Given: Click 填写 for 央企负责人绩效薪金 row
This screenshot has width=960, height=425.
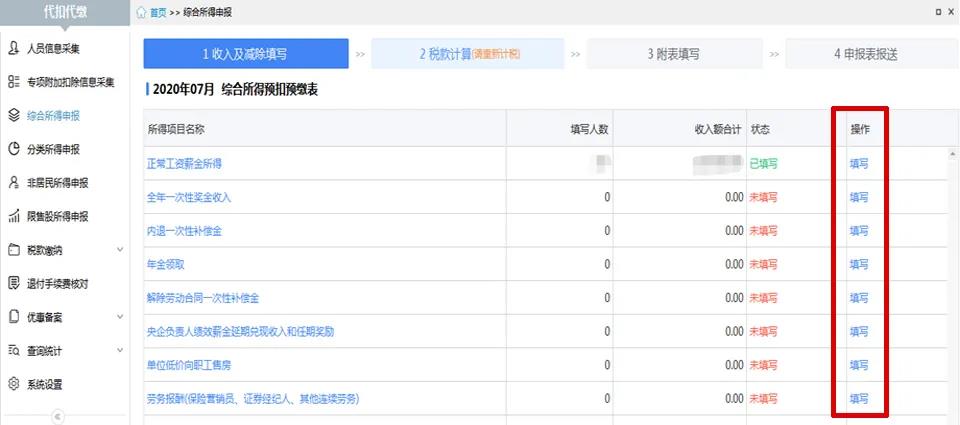Looking at the screenshot, I should point(859,332).
